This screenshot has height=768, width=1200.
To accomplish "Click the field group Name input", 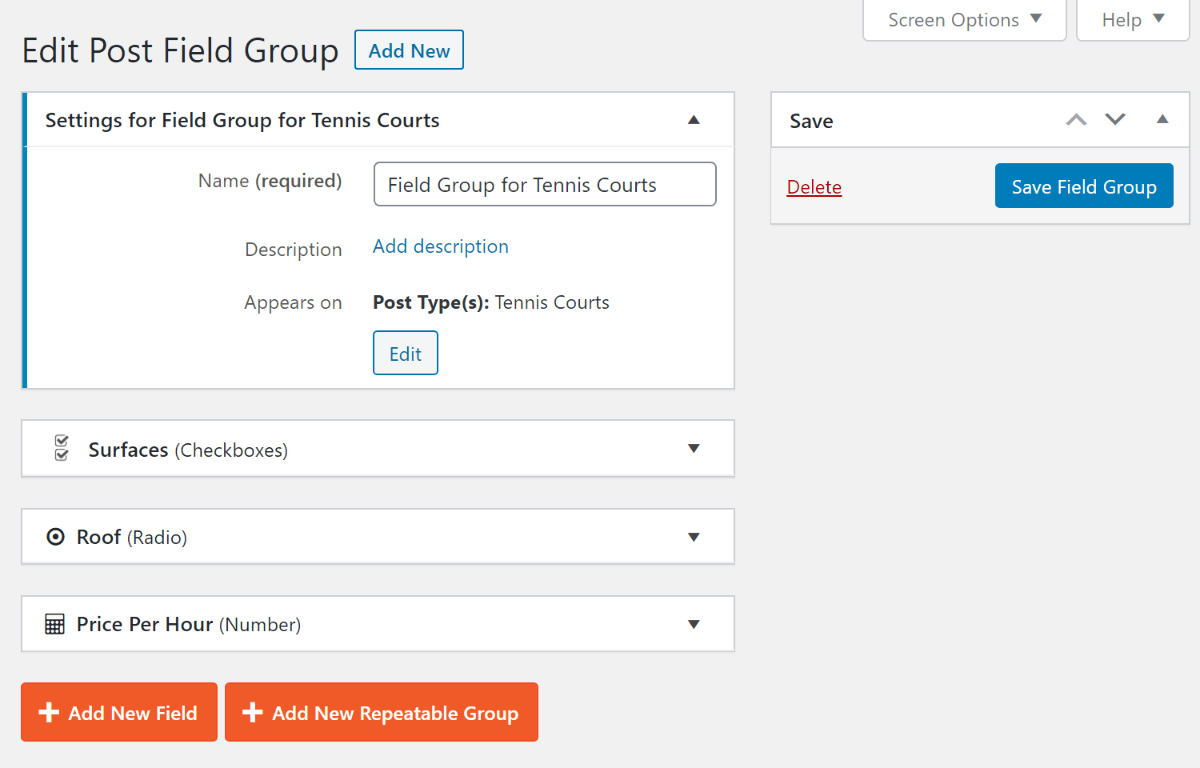I will click(544, 185).
